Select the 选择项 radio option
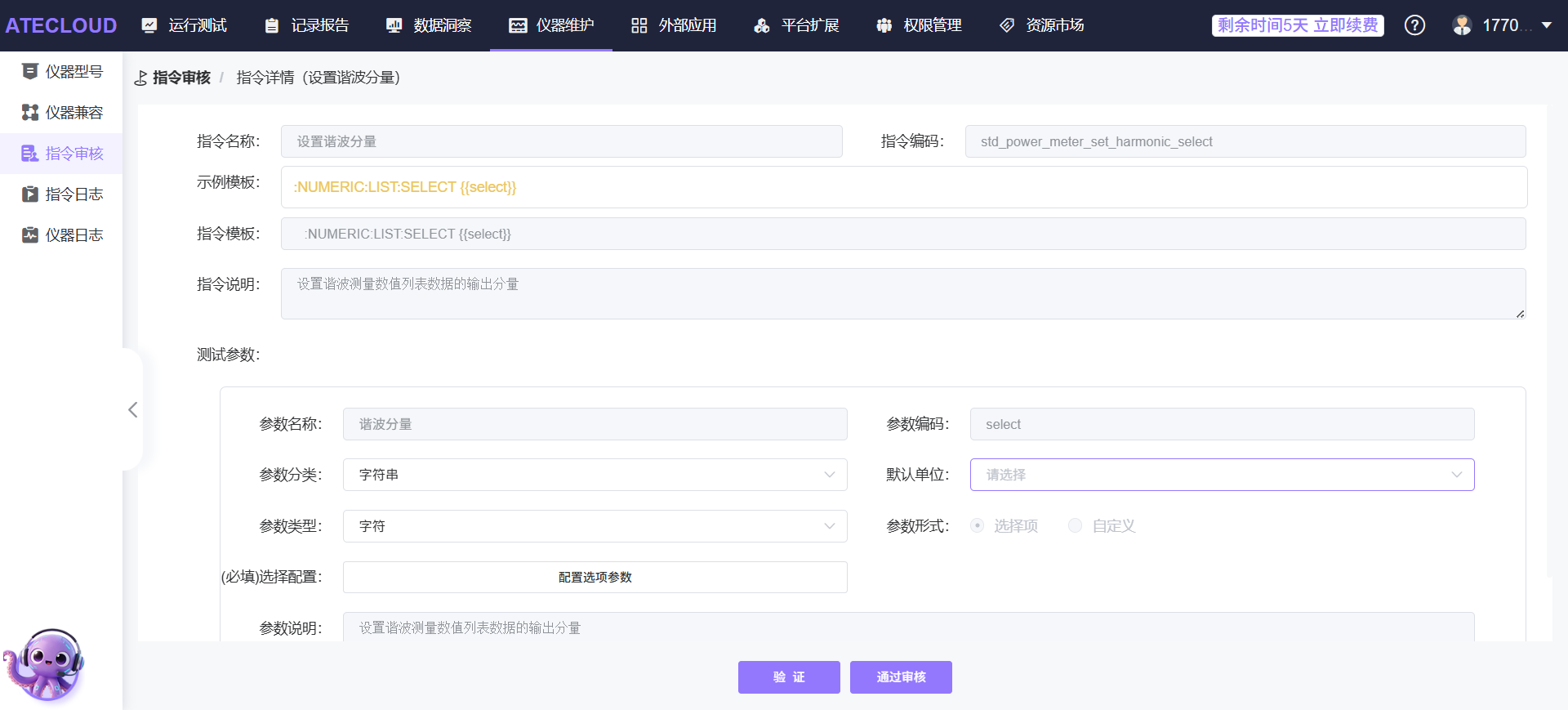The width and height of the screenshot is (1568, 710). (x=978, y=525)
